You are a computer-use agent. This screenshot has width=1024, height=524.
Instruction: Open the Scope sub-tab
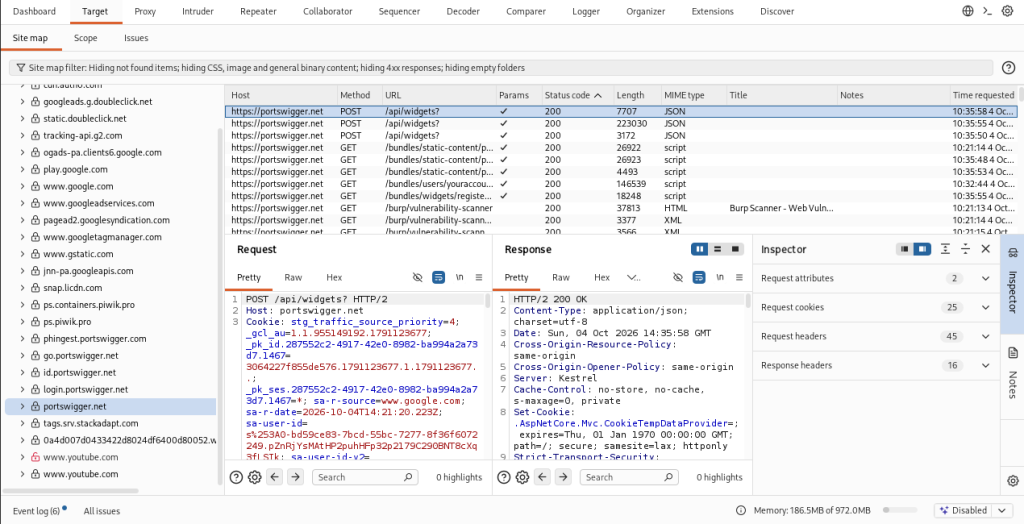click(86, 38)
